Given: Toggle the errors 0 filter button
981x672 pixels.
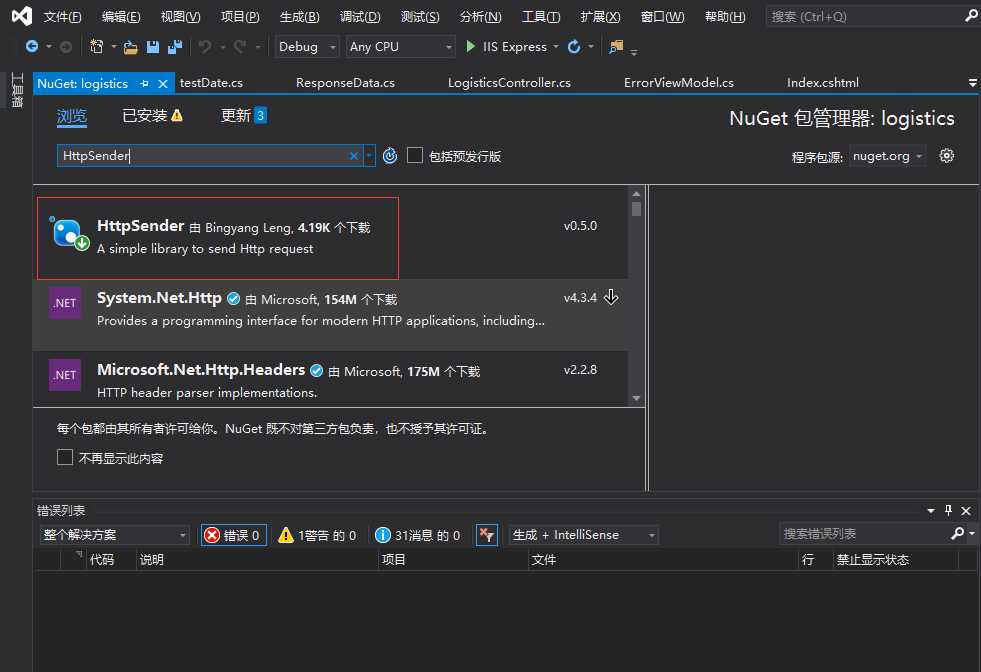Looking at the screenshot, I should pos(234,535).
